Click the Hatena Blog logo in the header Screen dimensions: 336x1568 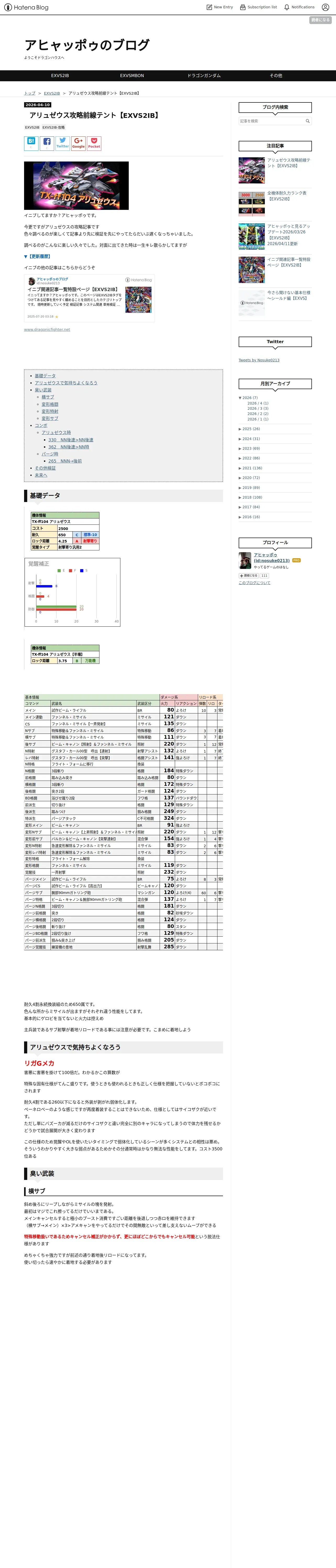26,7
